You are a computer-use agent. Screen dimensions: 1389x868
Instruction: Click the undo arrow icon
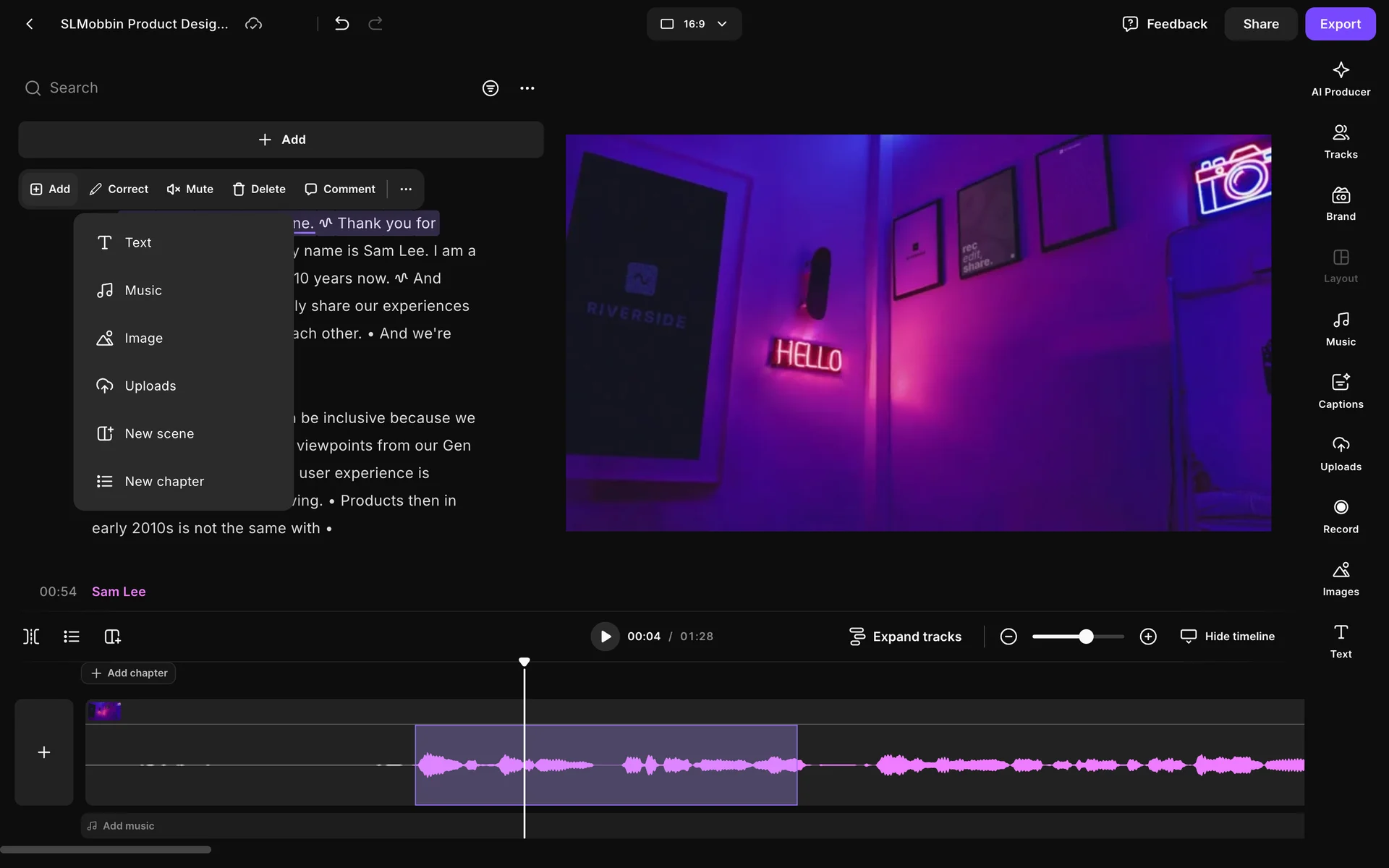(341, 24)
